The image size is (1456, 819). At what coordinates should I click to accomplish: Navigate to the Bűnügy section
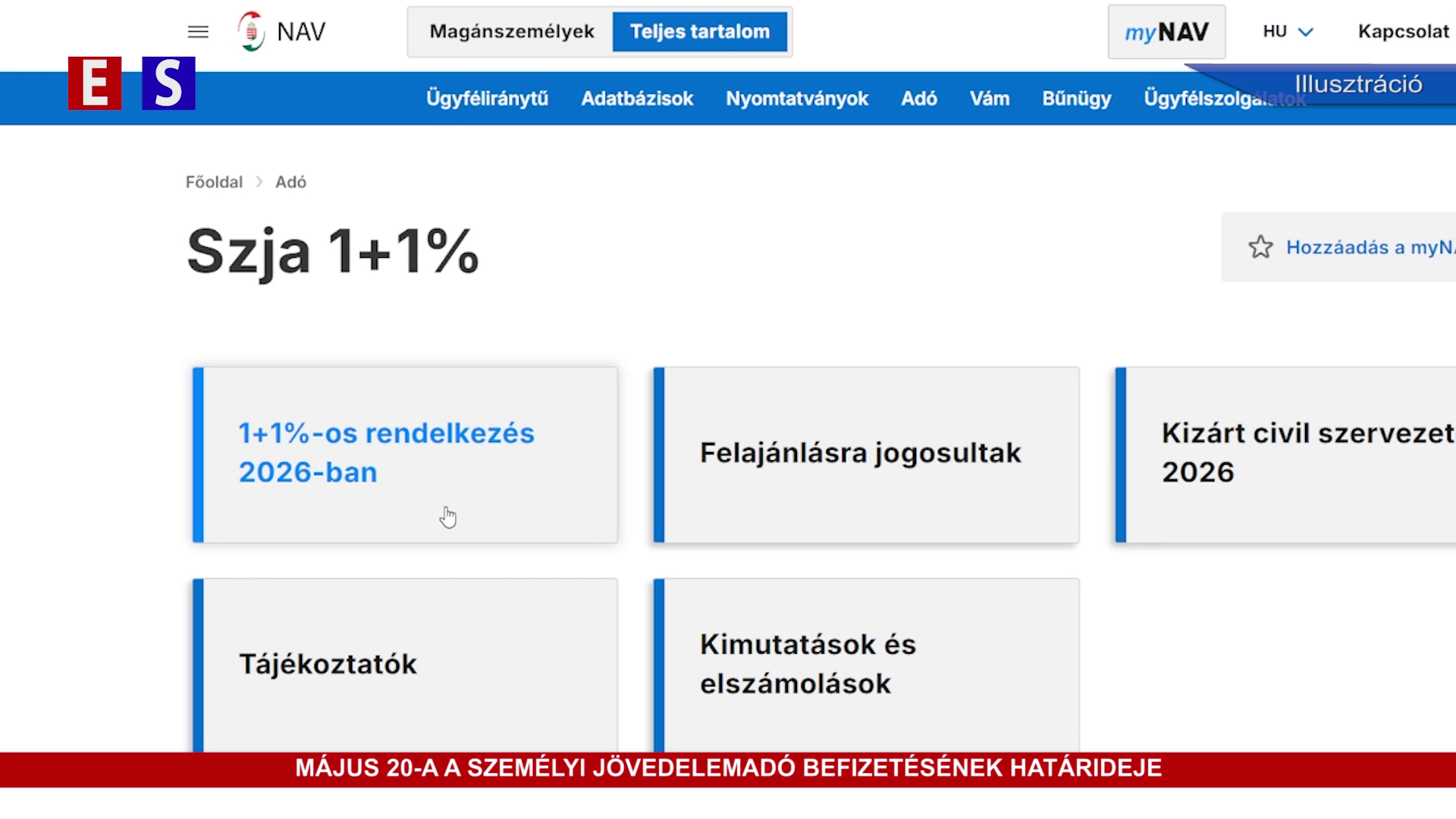pos(1076,98)
